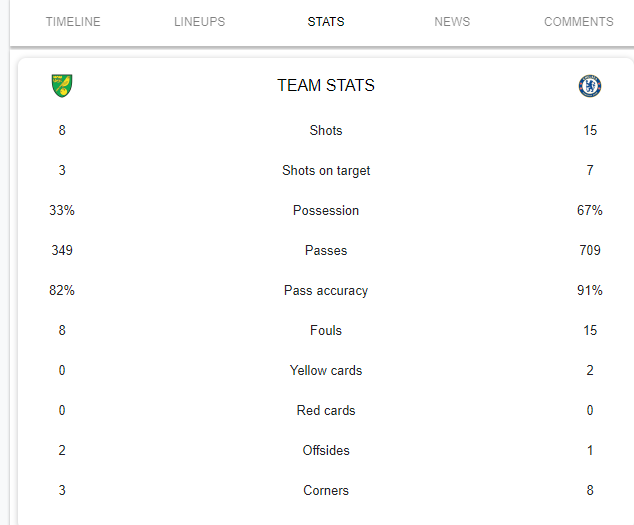This screenshot has width=634, height=525.
Task: Click the Norwich City club crest
Action: pos(62,85)
